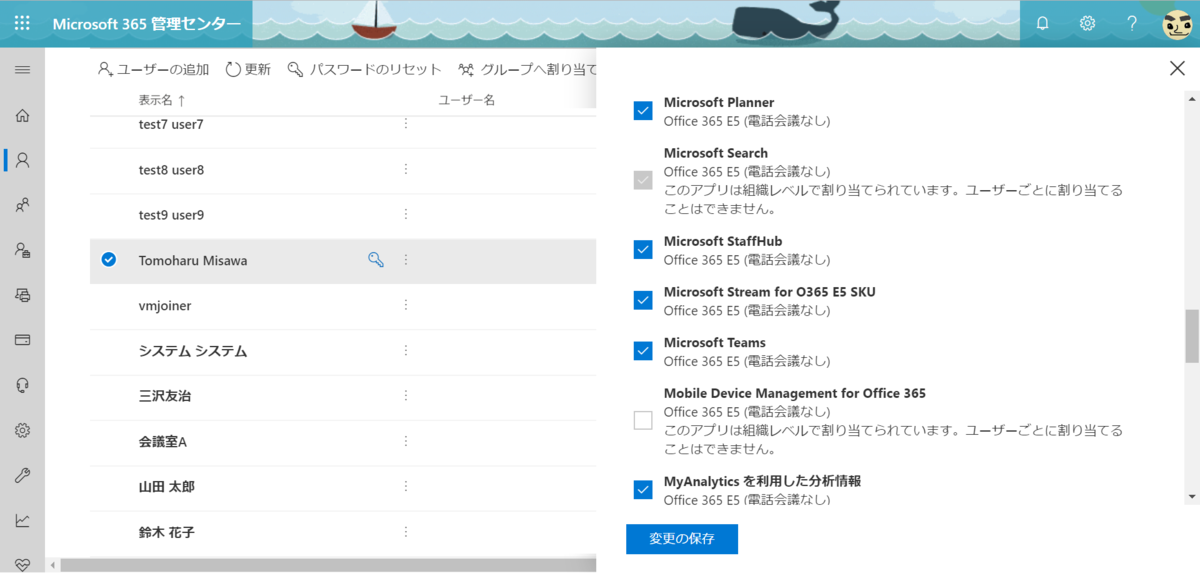Click panel scrollbar down arrow

(x=1191, y=496)
